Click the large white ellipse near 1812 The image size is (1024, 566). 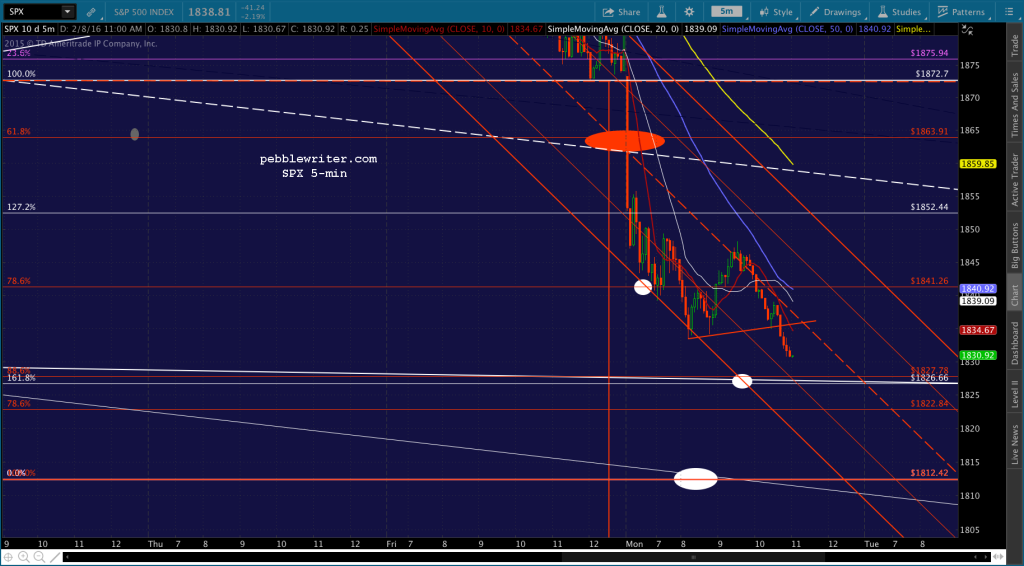(x=696, y=479)
